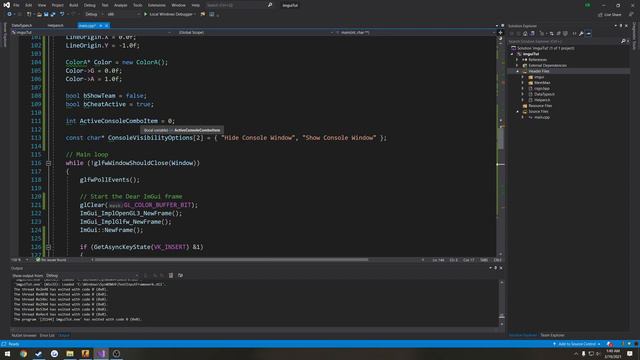640x360 pixels.
Task: Click Solution Explorer search magnifier icon
Action: [x=623, y=41]
